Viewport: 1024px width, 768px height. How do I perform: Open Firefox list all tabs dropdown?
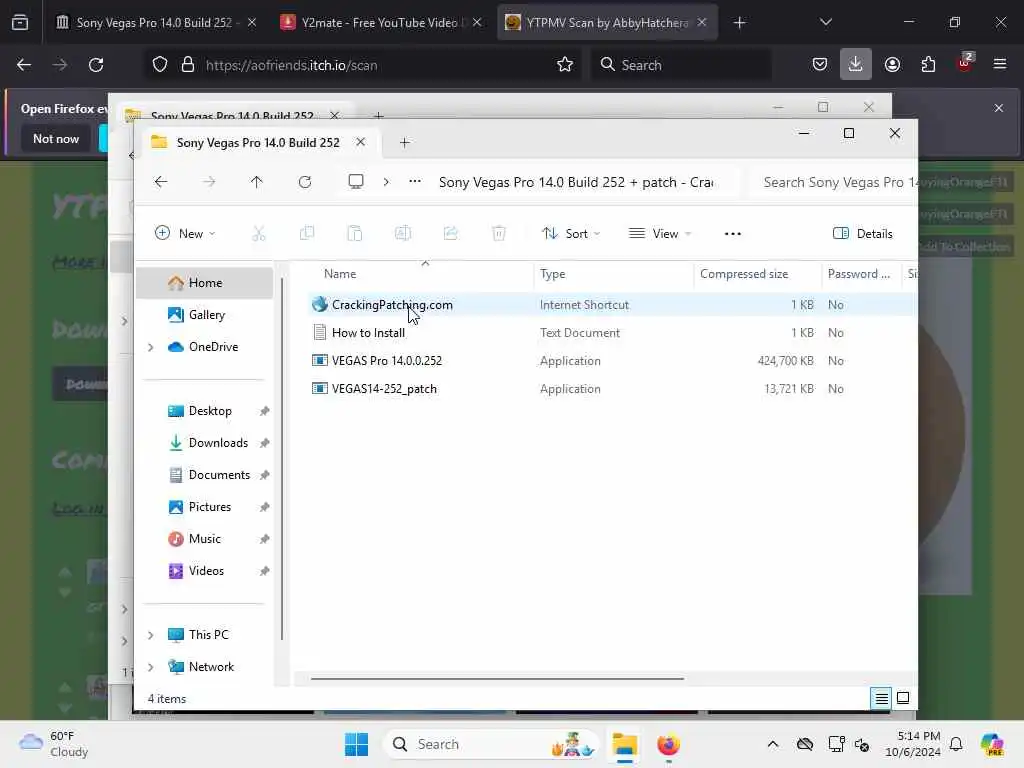[825, 22]
